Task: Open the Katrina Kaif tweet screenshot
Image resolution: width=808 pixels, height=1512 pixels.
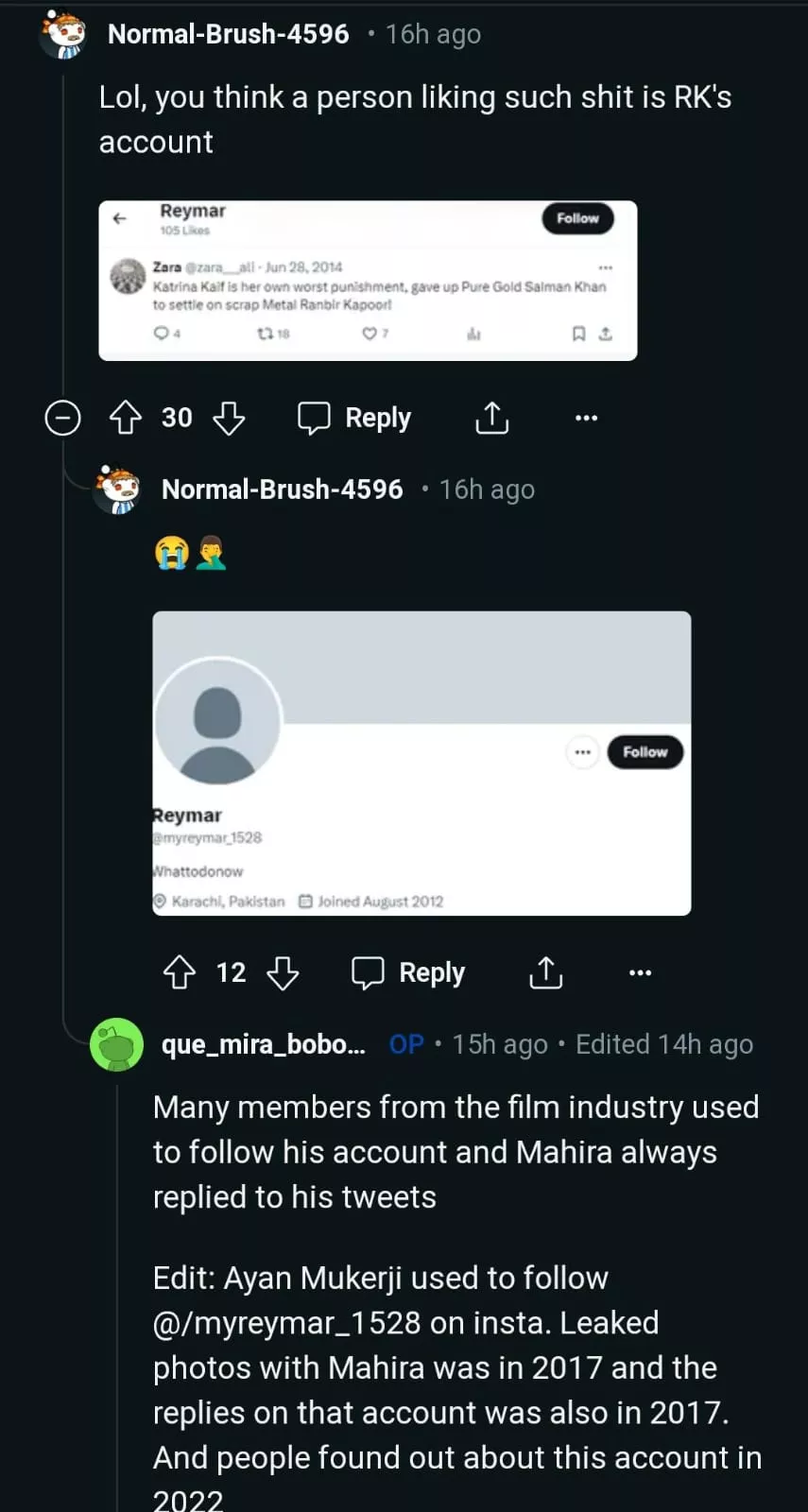Action: pos(368,281)
